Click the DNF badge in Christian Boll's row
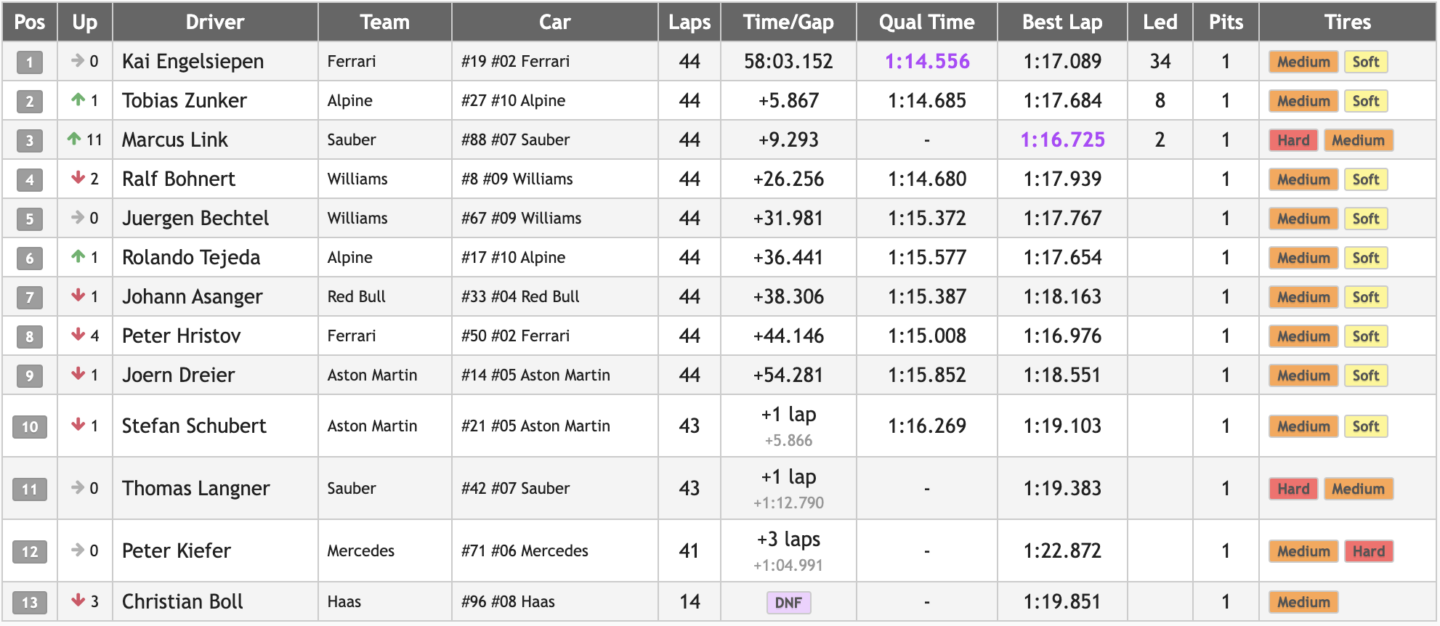This screenshot has height=626, width=1440. (788, 603)
